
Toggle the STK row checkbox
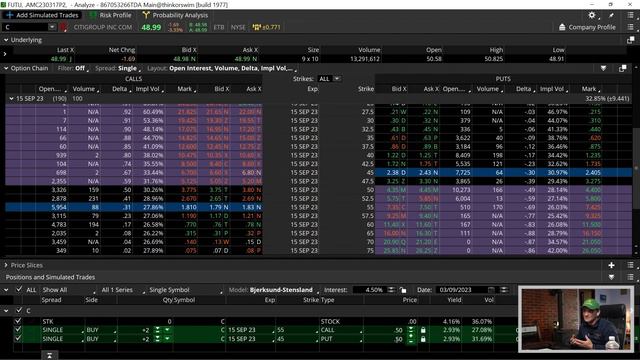18,321
